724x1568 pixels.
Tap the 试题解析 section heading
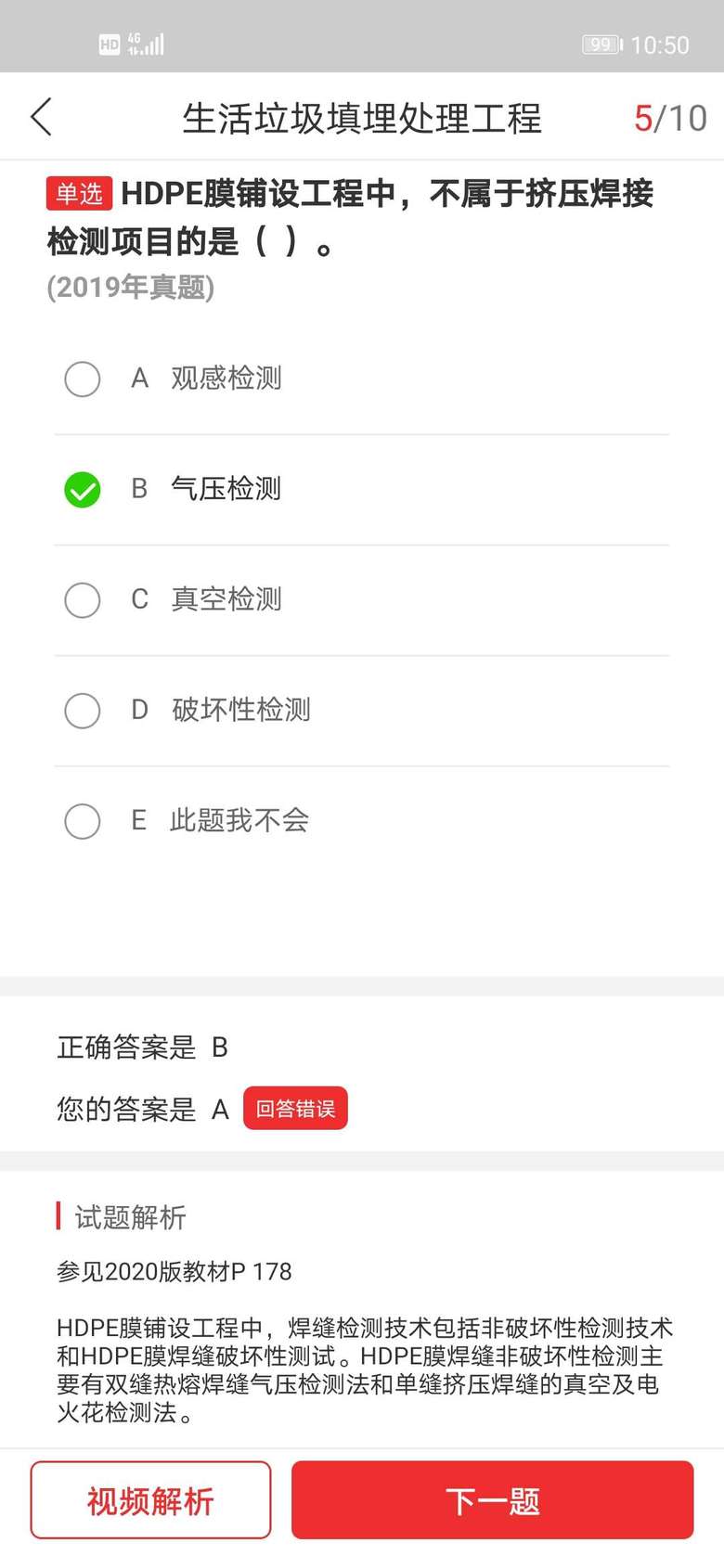pos(130,1216)
